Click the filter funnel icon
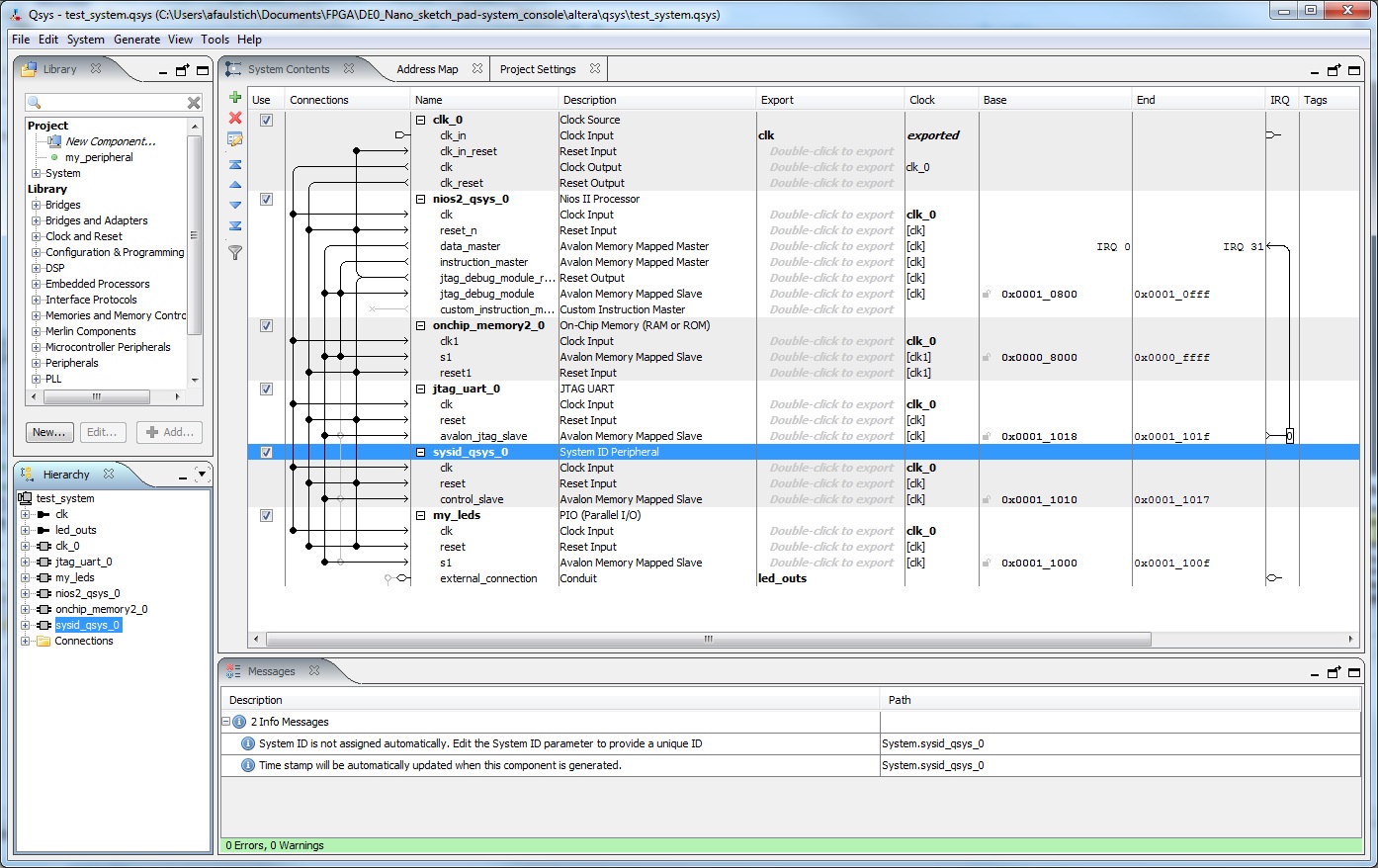The image size is (1378, 868). 235,252
